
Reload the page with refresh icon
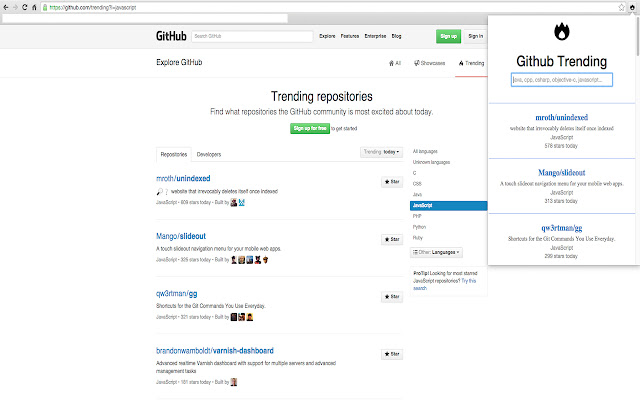coord(24,7)
